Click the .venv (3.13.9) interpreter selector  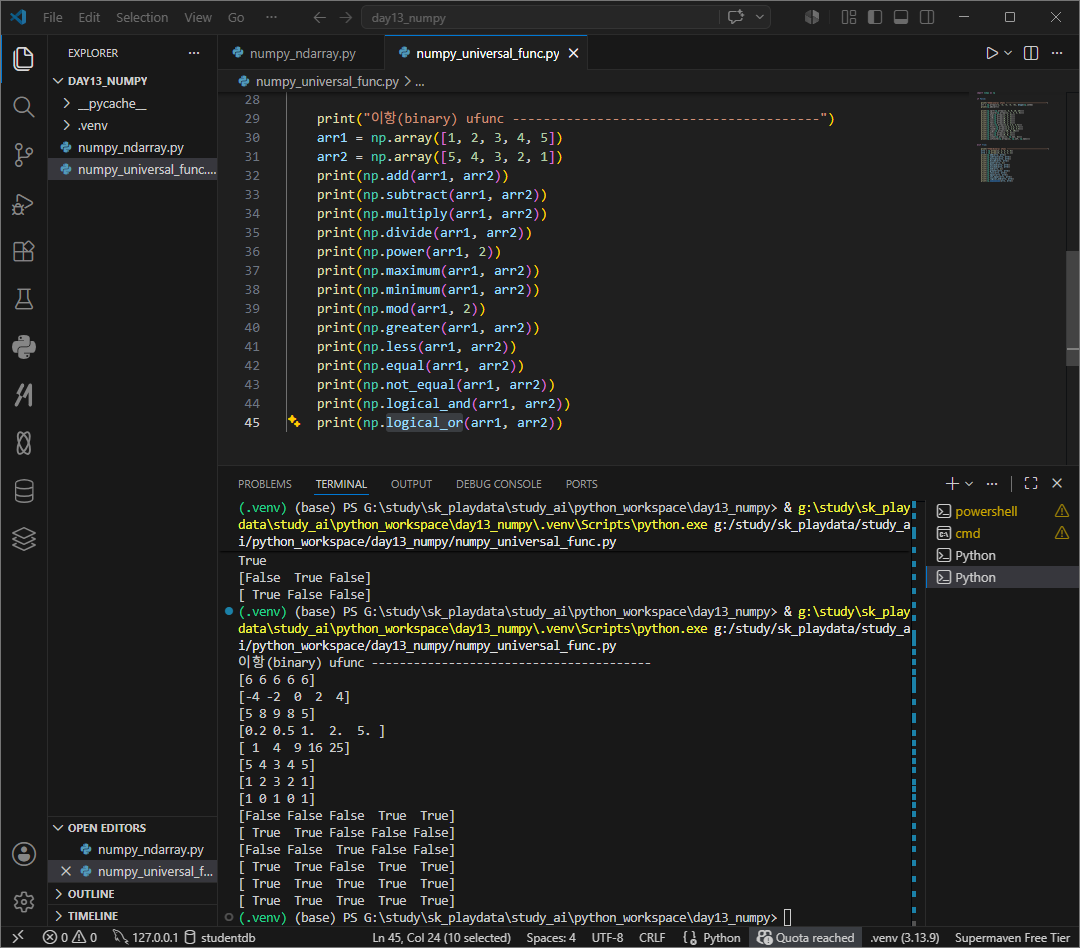[904, 937]
